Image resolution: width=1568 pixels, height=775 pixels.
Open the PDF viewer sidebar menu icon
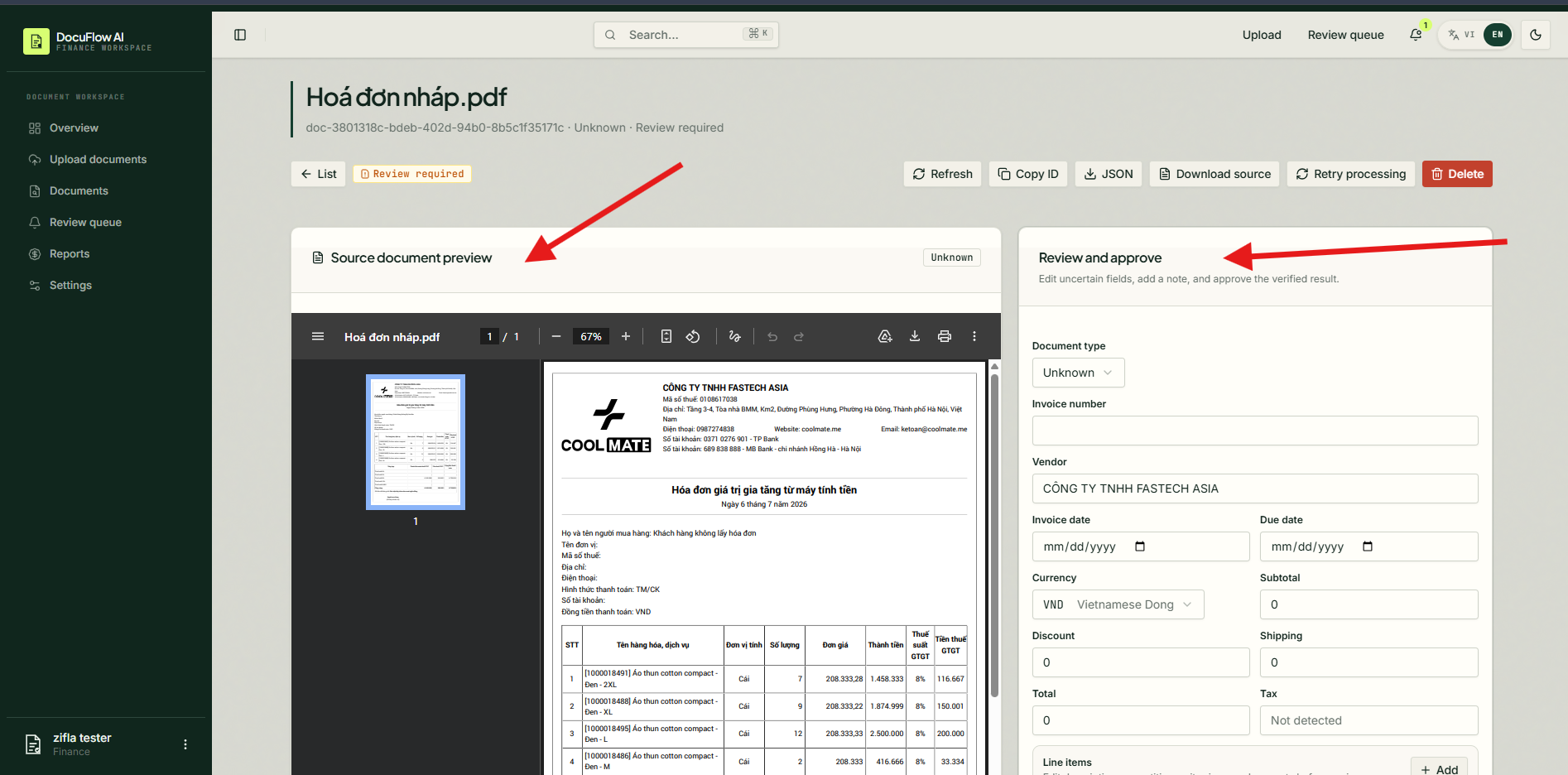point(318,336)
